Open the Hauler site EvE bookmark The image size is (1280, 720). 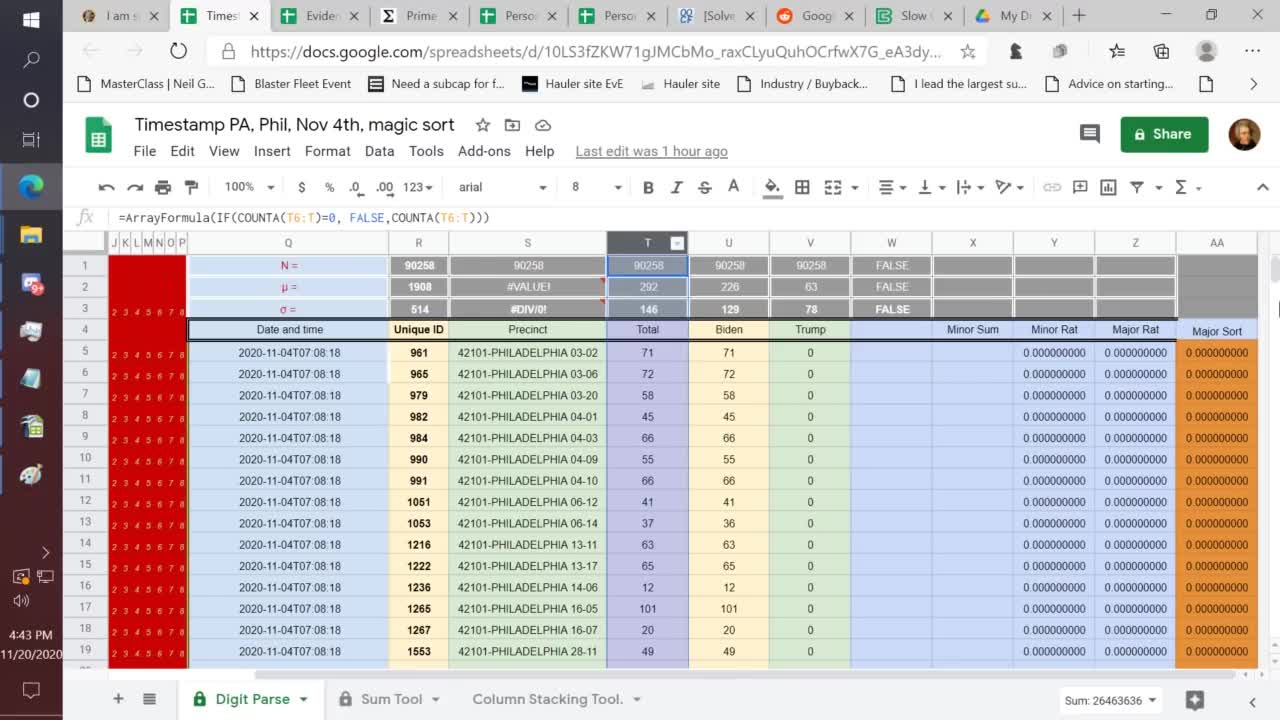(573, 84)
